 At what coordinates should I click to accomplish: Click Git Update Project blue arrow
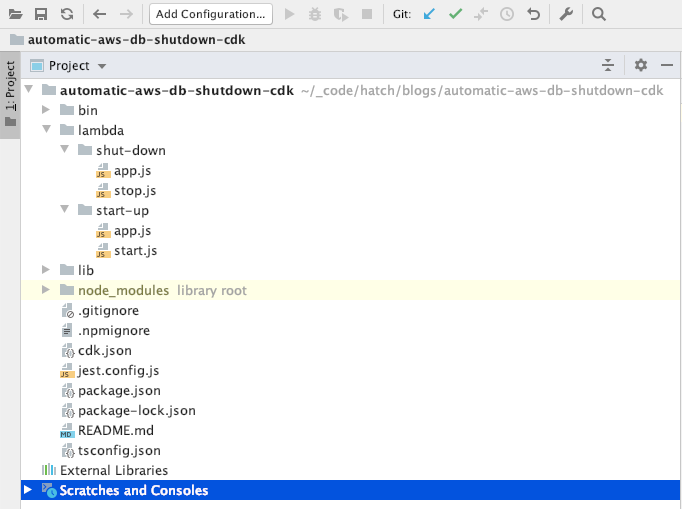(429, 14)
